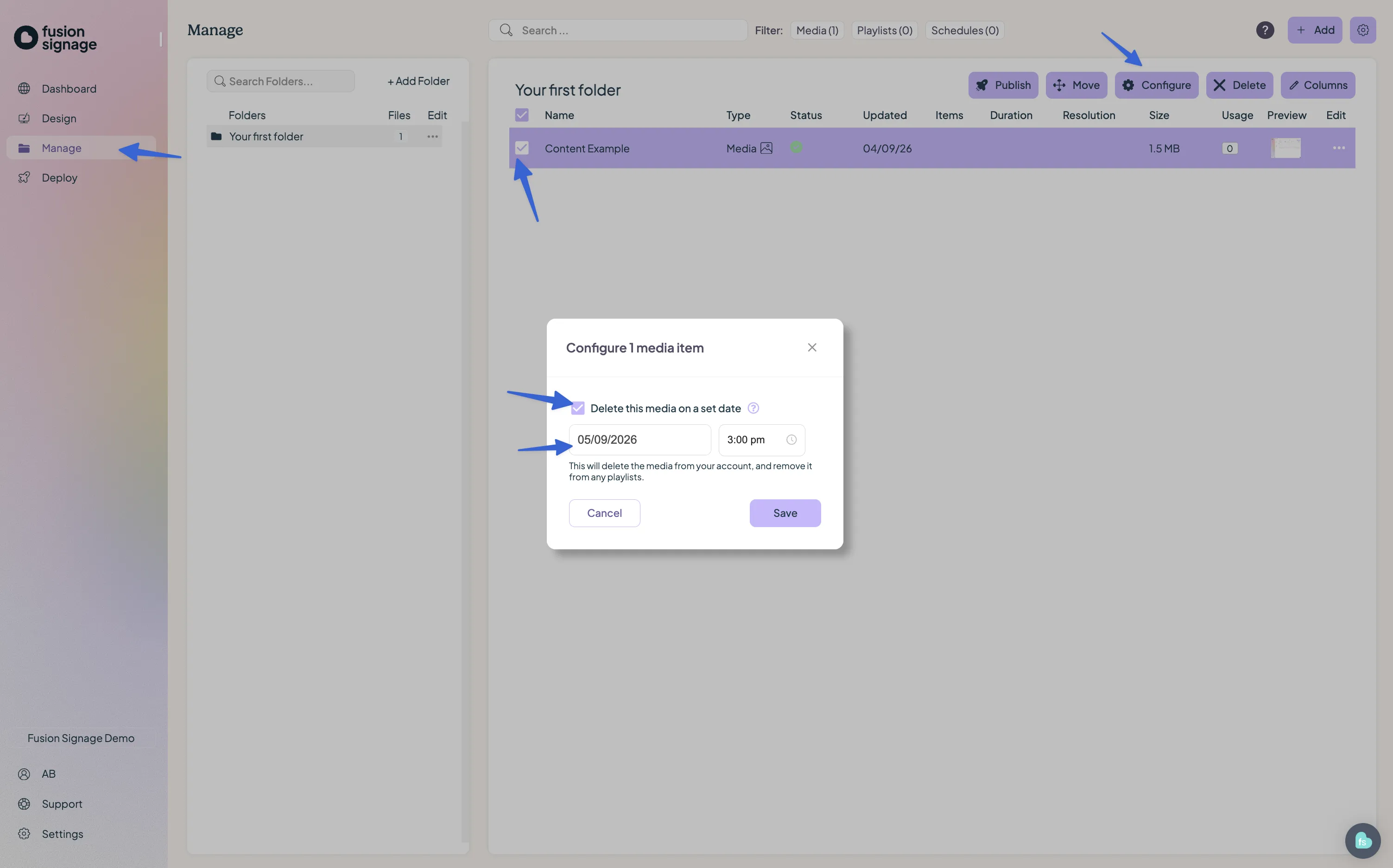The height and width of the screenshot is (868, 1393).
Task: Filter by Schedules (0)
Action: coord(965,31)
